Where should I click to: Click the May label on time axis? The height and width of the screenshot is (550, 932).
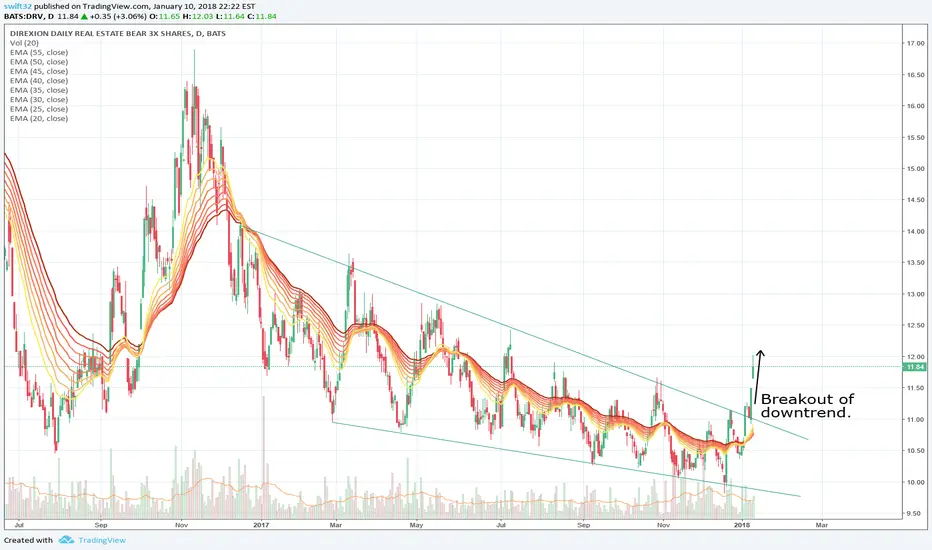click(x=417, y=525)
